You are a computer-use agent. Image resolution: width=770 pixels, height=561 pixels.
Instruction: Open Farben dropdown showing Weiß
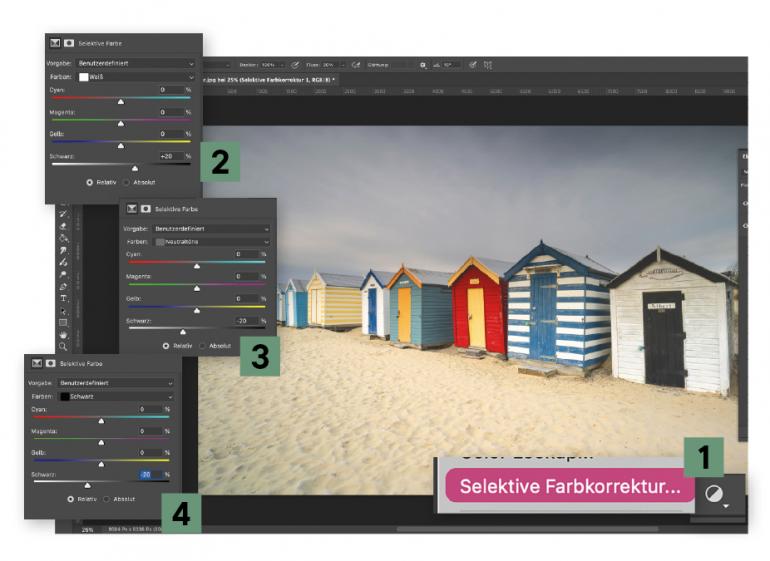coord(136,77)
